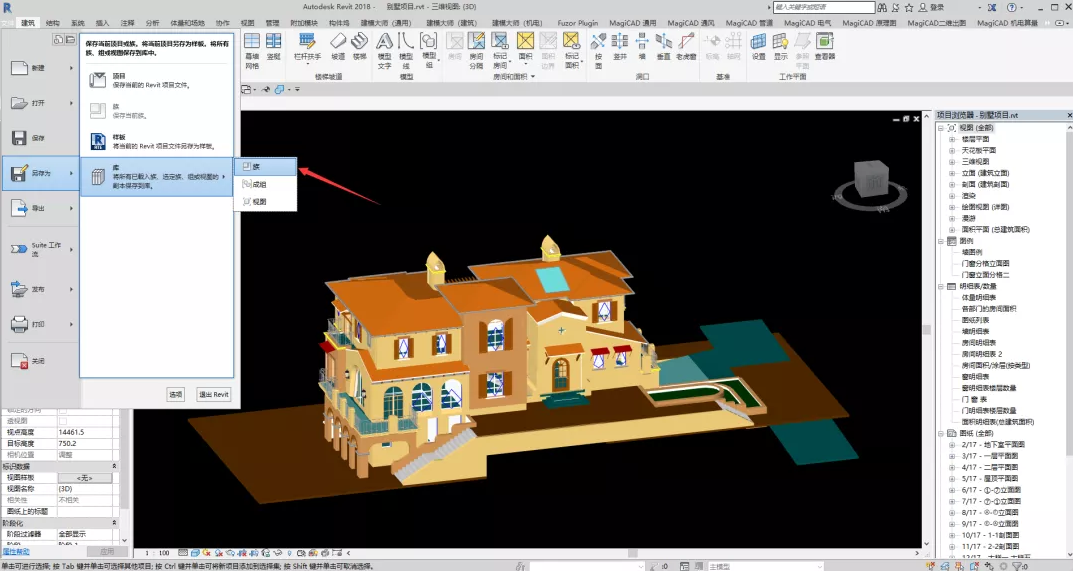Click the 设置 work plane set icon
The image size is (1073, 571).
point(758,45)
